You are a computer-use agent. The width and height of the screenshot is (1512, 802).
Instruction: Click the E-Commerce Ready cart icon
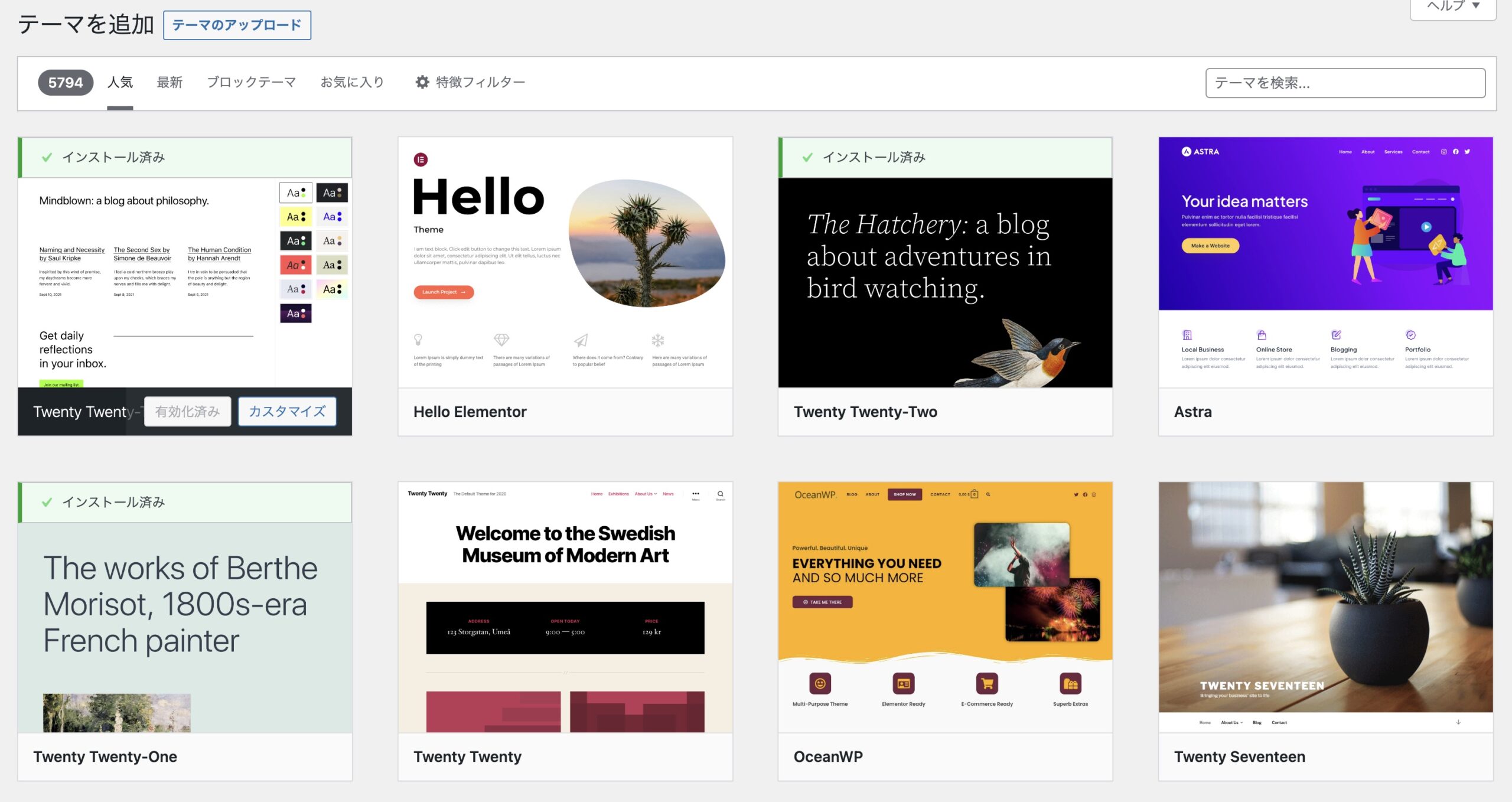click(987, 684)
